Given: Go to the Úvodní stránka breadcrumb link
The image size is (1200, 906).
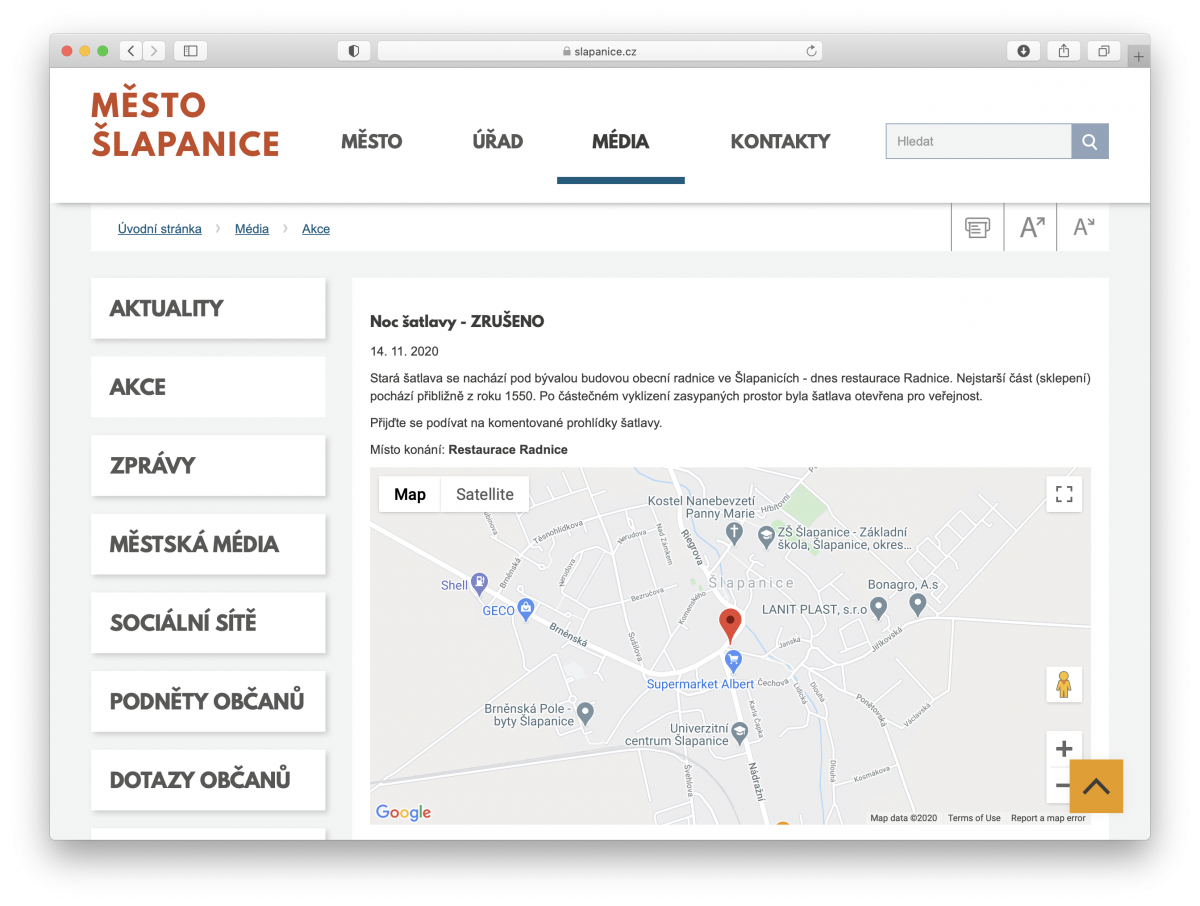Looking at the screenshot, I should coord(160,229).
